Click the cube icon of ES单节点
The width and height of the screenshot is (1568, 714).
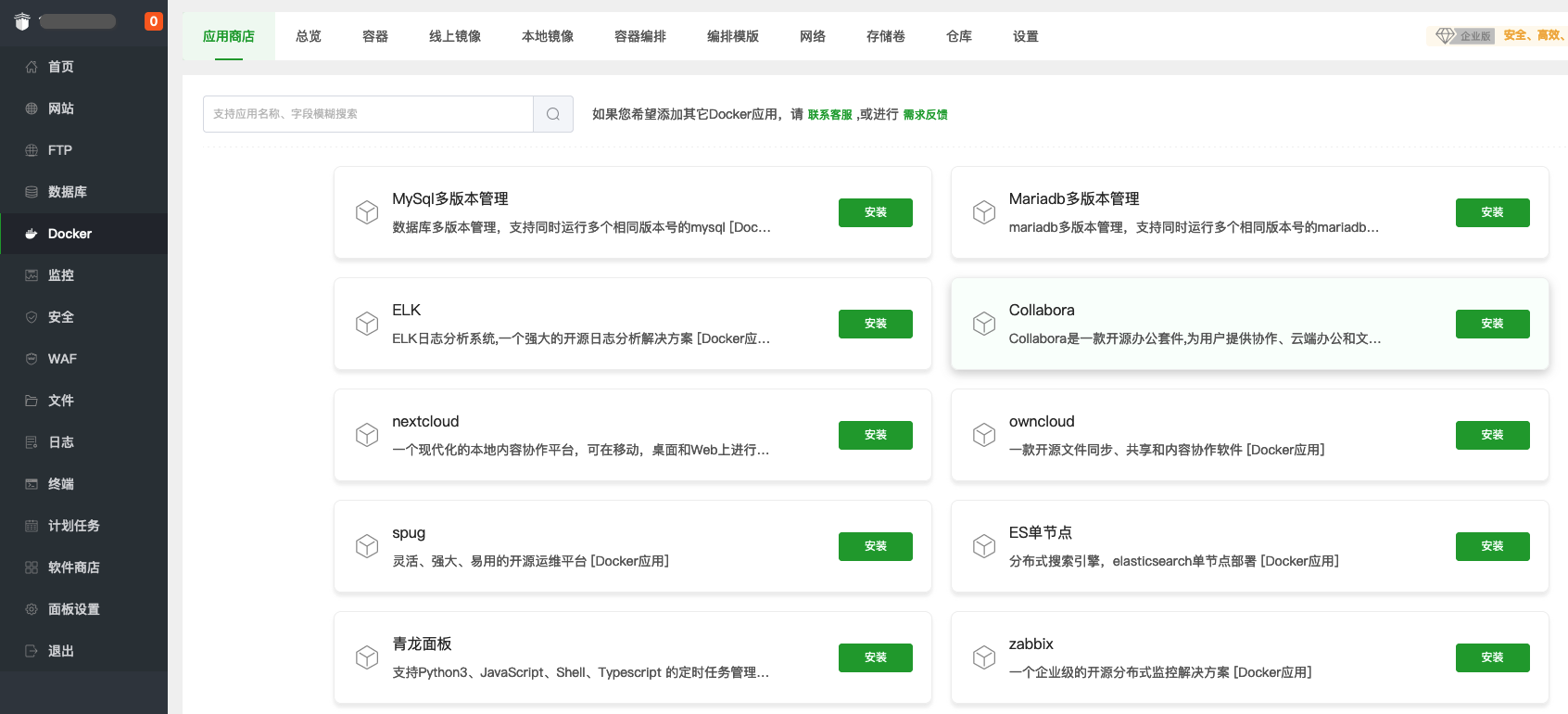click(984, 546)
